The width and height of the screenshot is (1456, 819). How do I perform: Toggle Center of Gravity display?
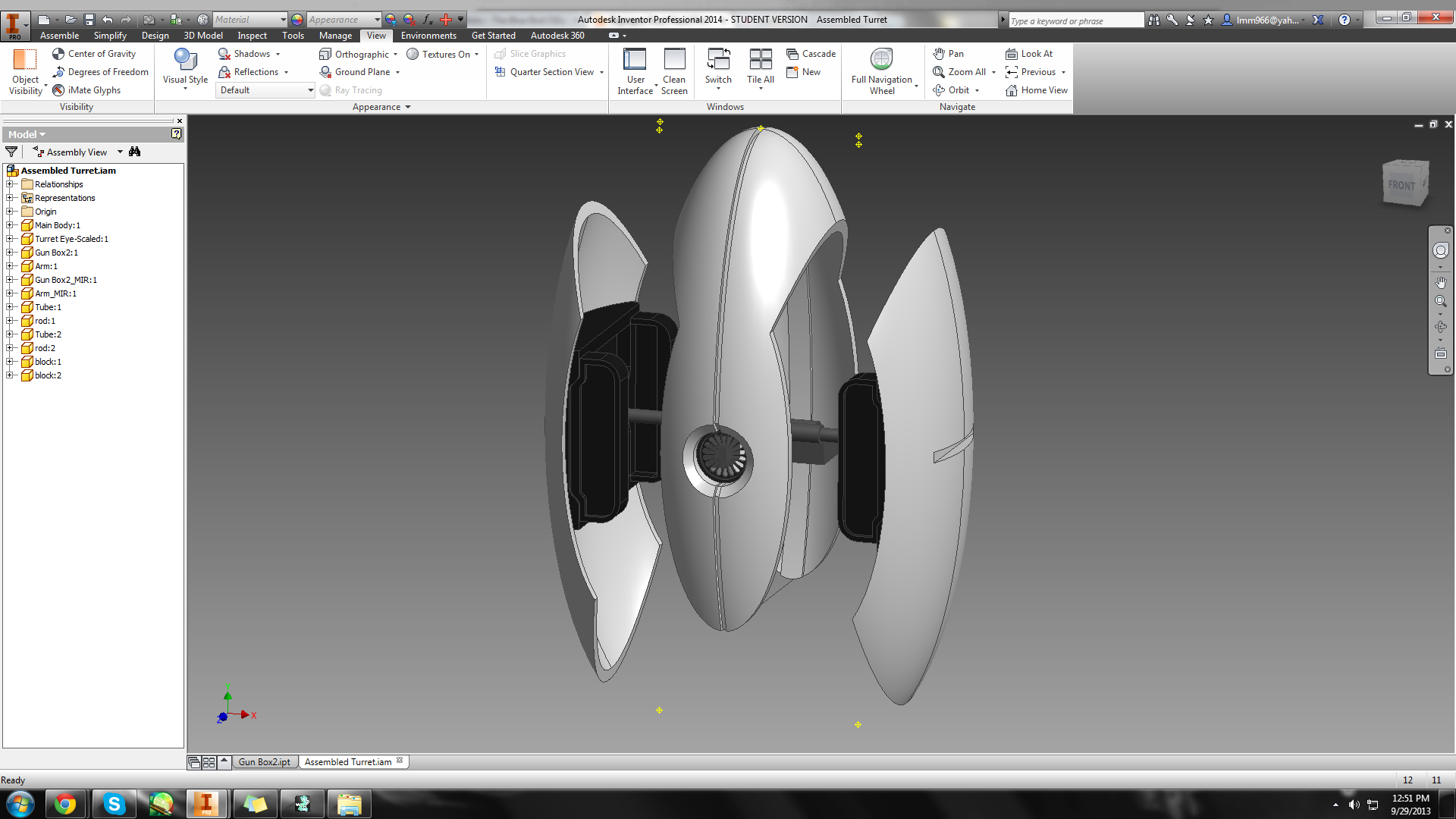point(94,54)
